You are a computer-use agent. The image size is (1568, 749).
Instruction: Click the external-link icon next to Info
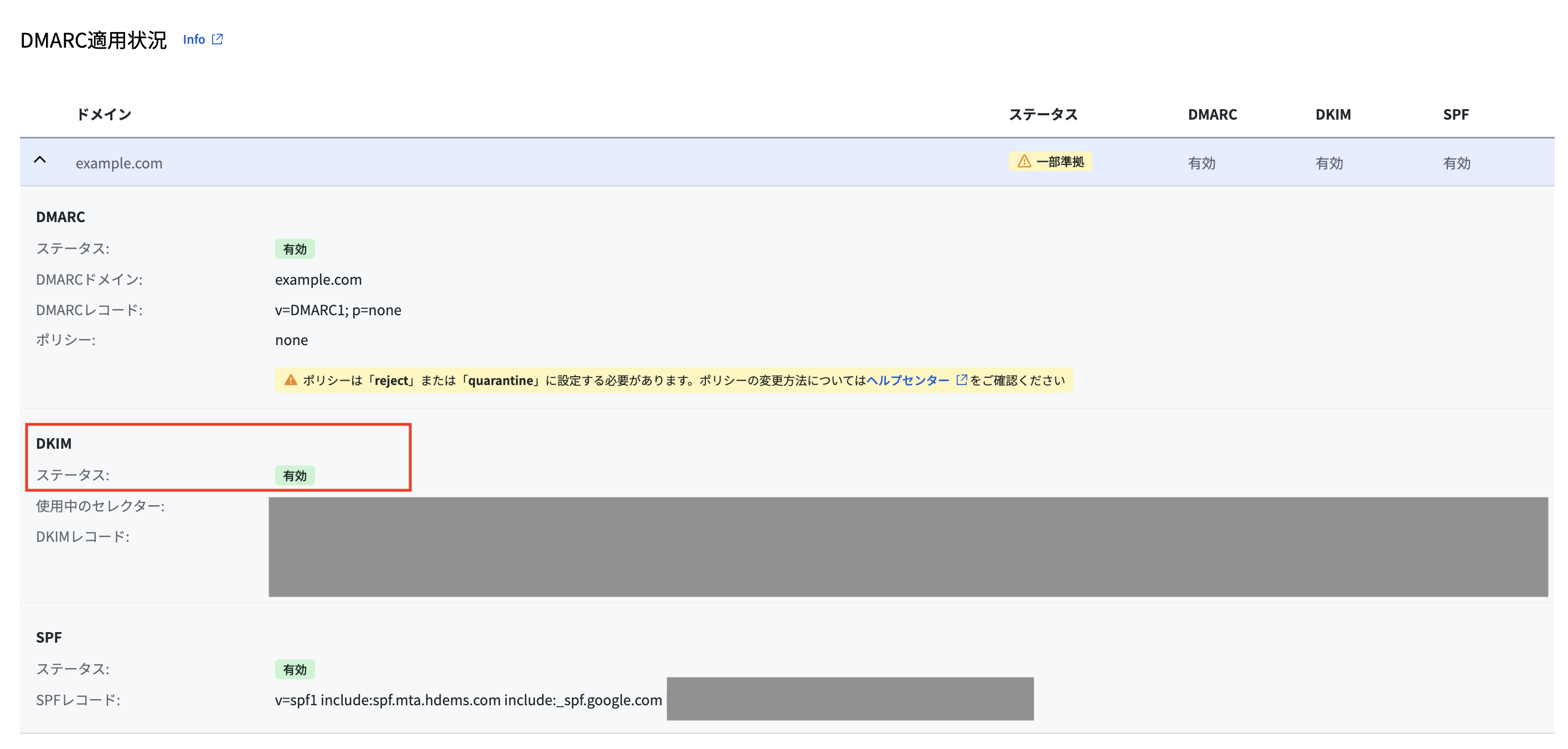pos(217,39)
